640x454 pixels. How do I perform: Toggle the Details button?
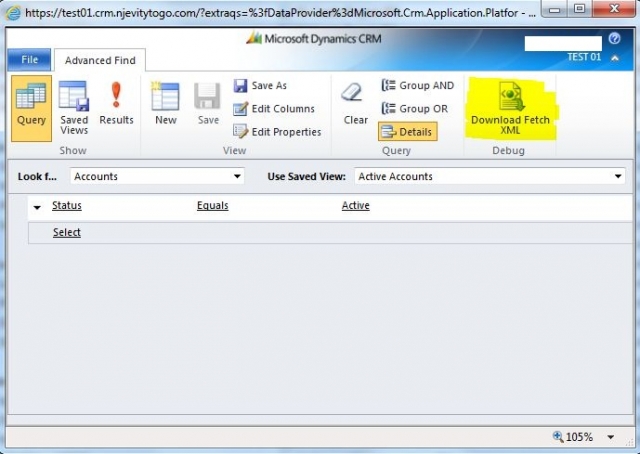point(407,131)
